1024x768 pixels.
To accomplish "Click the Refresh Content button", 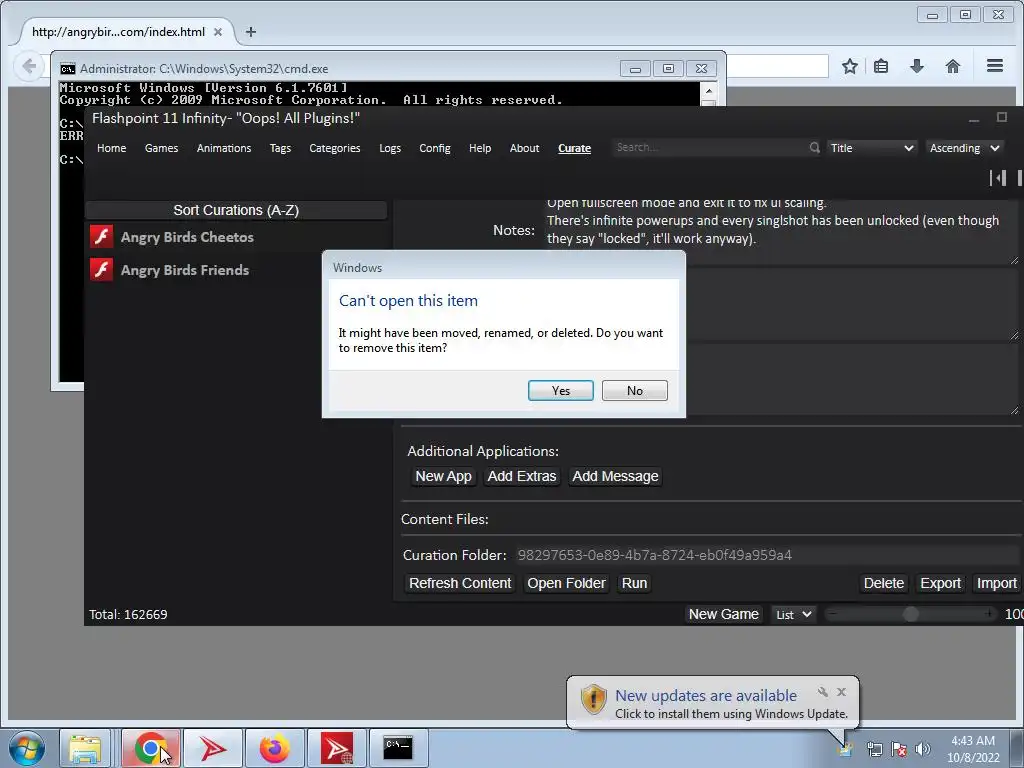I will coord(460,583).
